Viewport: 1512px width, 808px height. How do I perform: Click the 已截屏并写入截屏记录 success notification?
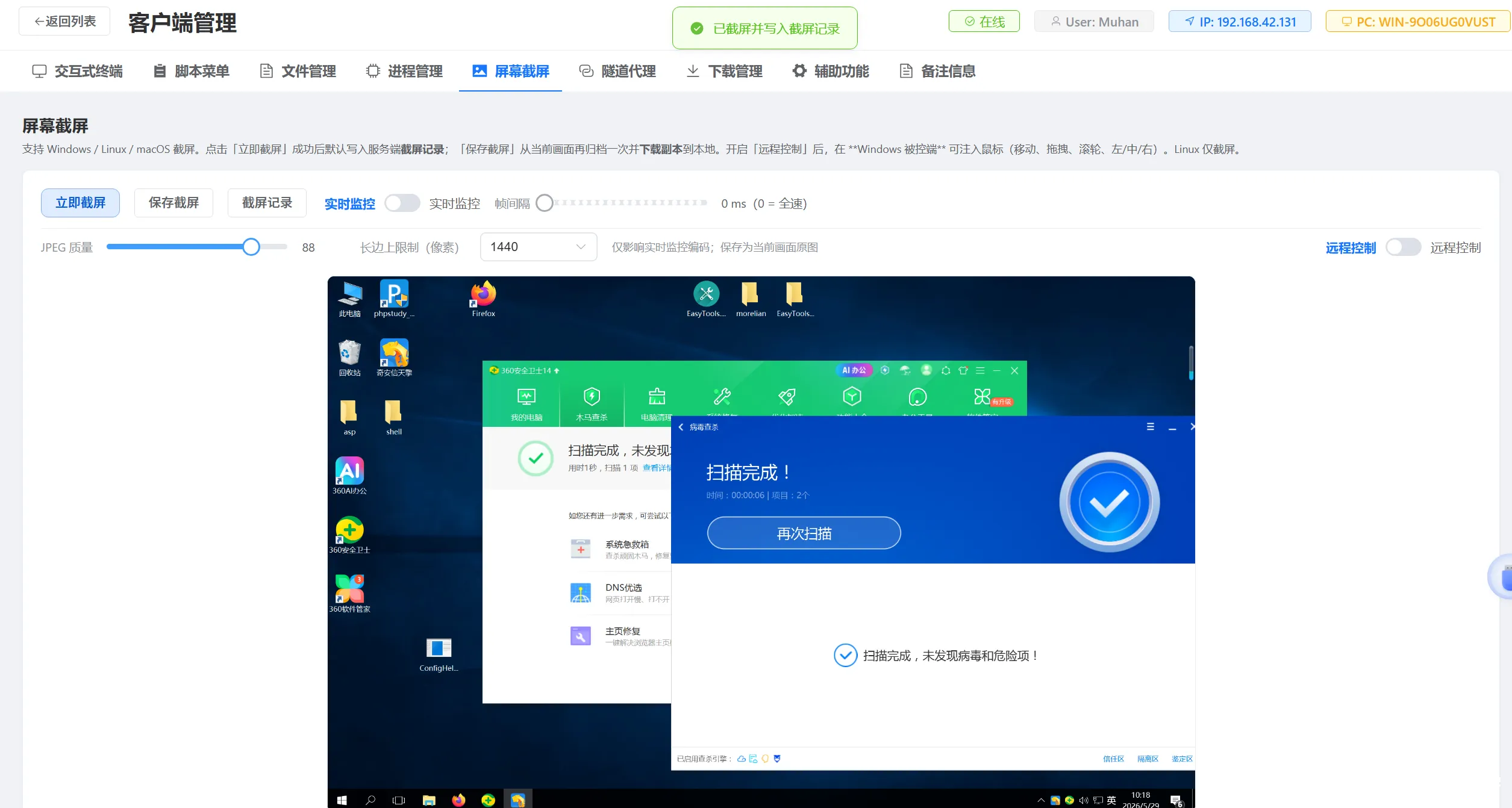[x=765, y=28]
